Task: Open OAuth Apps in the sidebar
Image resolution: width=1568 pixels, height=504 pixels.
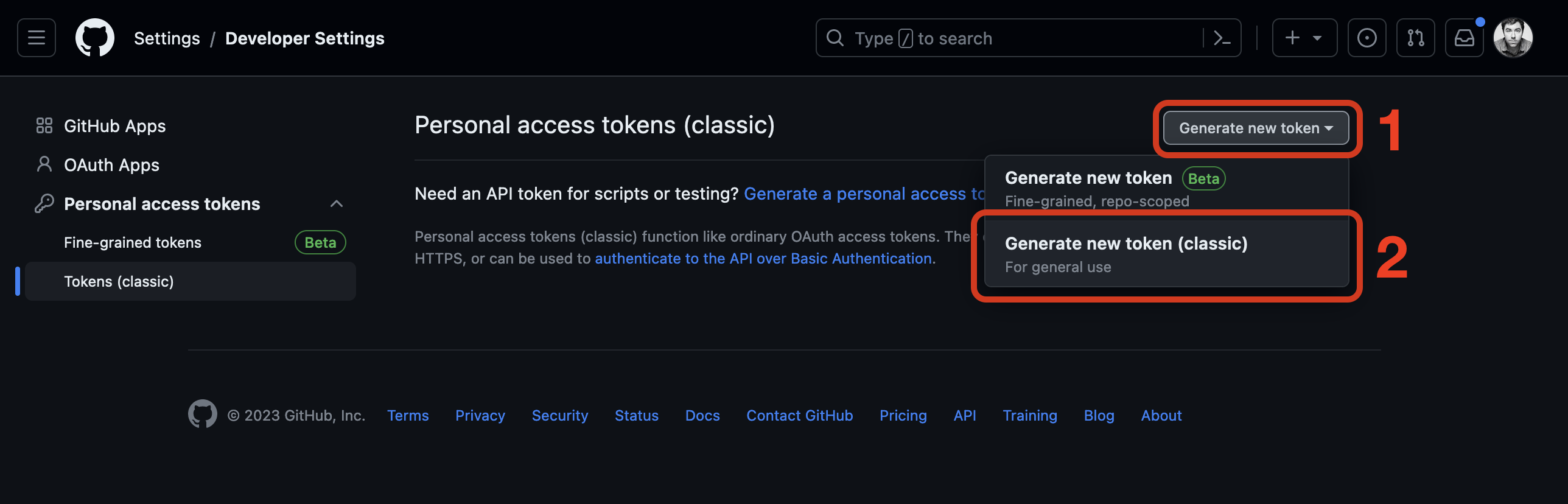Action: tap(111, 164)
